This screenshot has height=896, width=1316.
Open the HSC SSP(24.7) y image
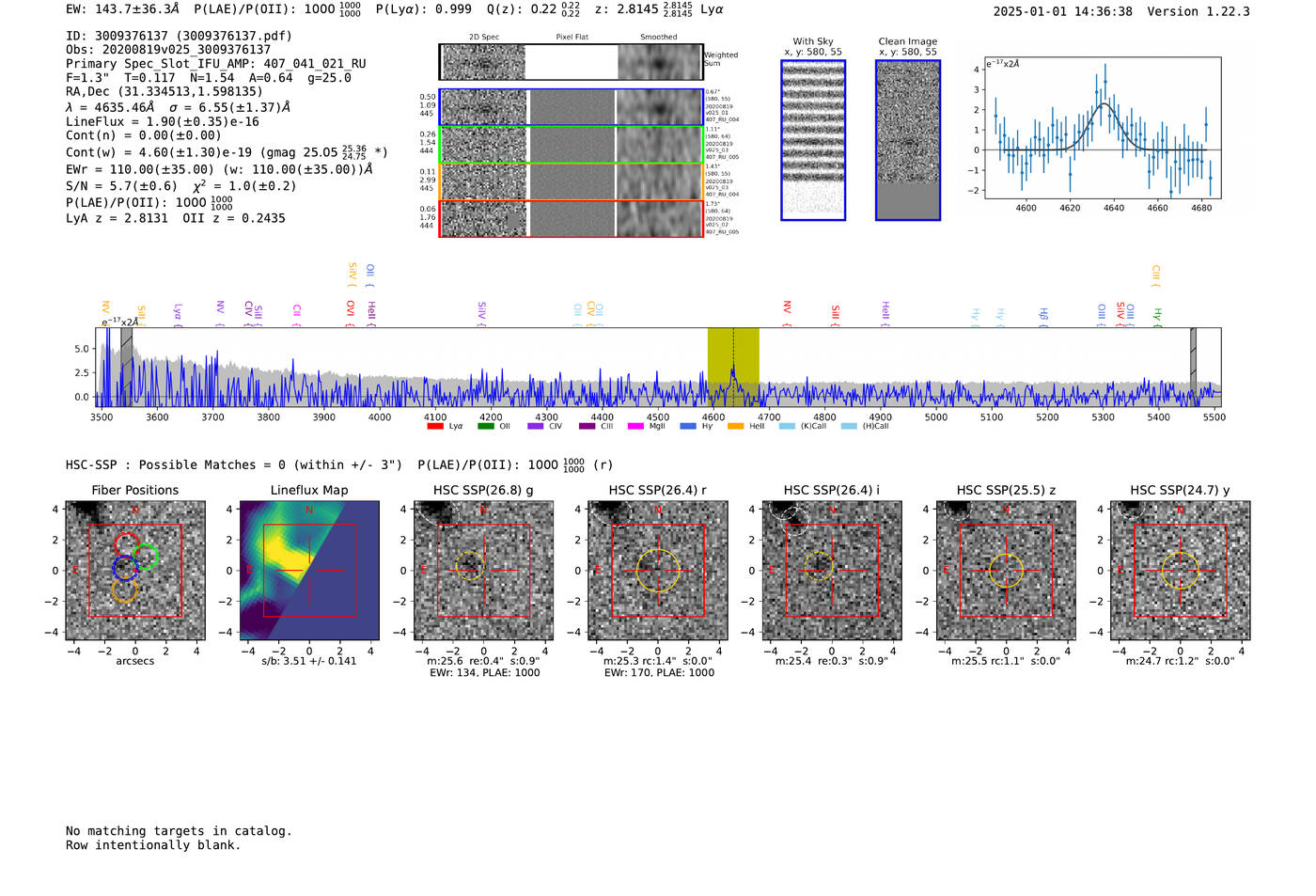click(x=1181, y=571)
